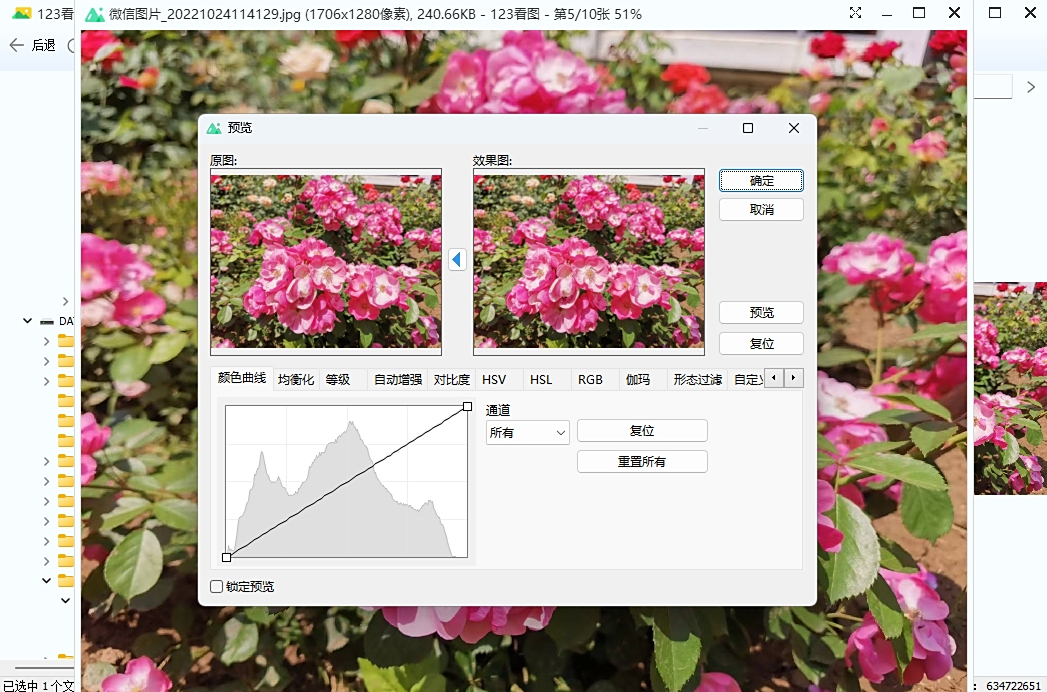
Task: Click the 效果图 result preview image
Action: pos(588,259)
